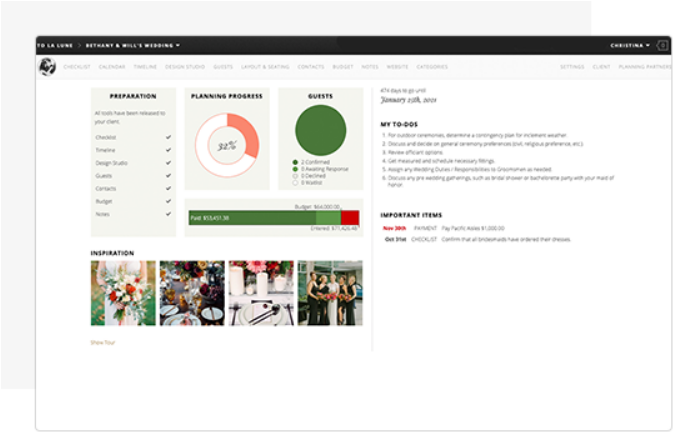Open Settings in the navigation bar
674x434 pixels.
click(572, 67)
